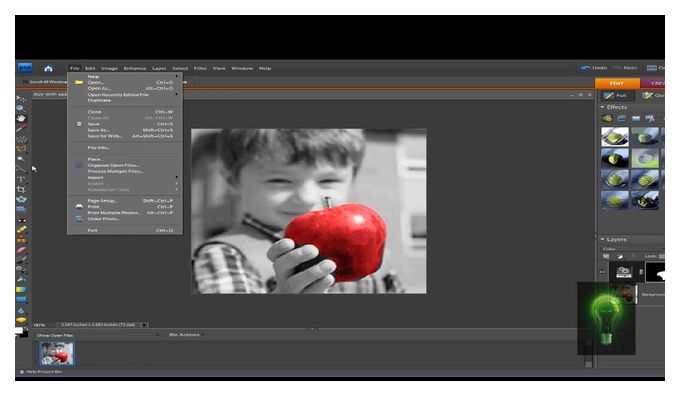The width and height of the screenshot is (680, 396).
Task: Open the Filter menu
Action: coord(200,68)
